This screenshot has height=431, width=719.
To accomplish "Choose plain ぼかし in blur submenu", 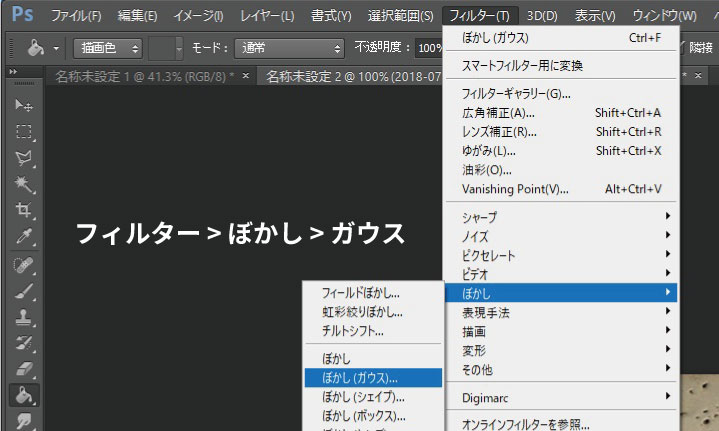I will tap(373, 359).
